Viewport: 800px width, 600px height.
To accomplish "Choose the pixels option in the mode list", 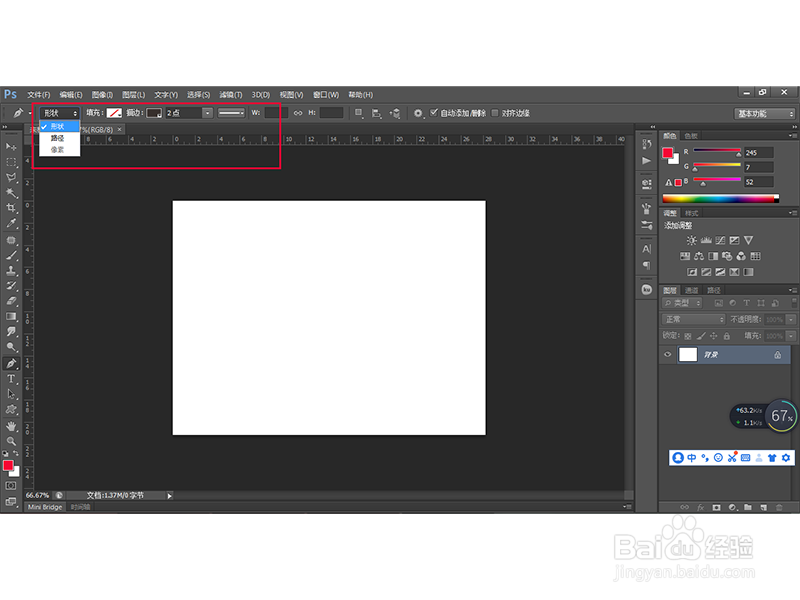I will (57, 150).
